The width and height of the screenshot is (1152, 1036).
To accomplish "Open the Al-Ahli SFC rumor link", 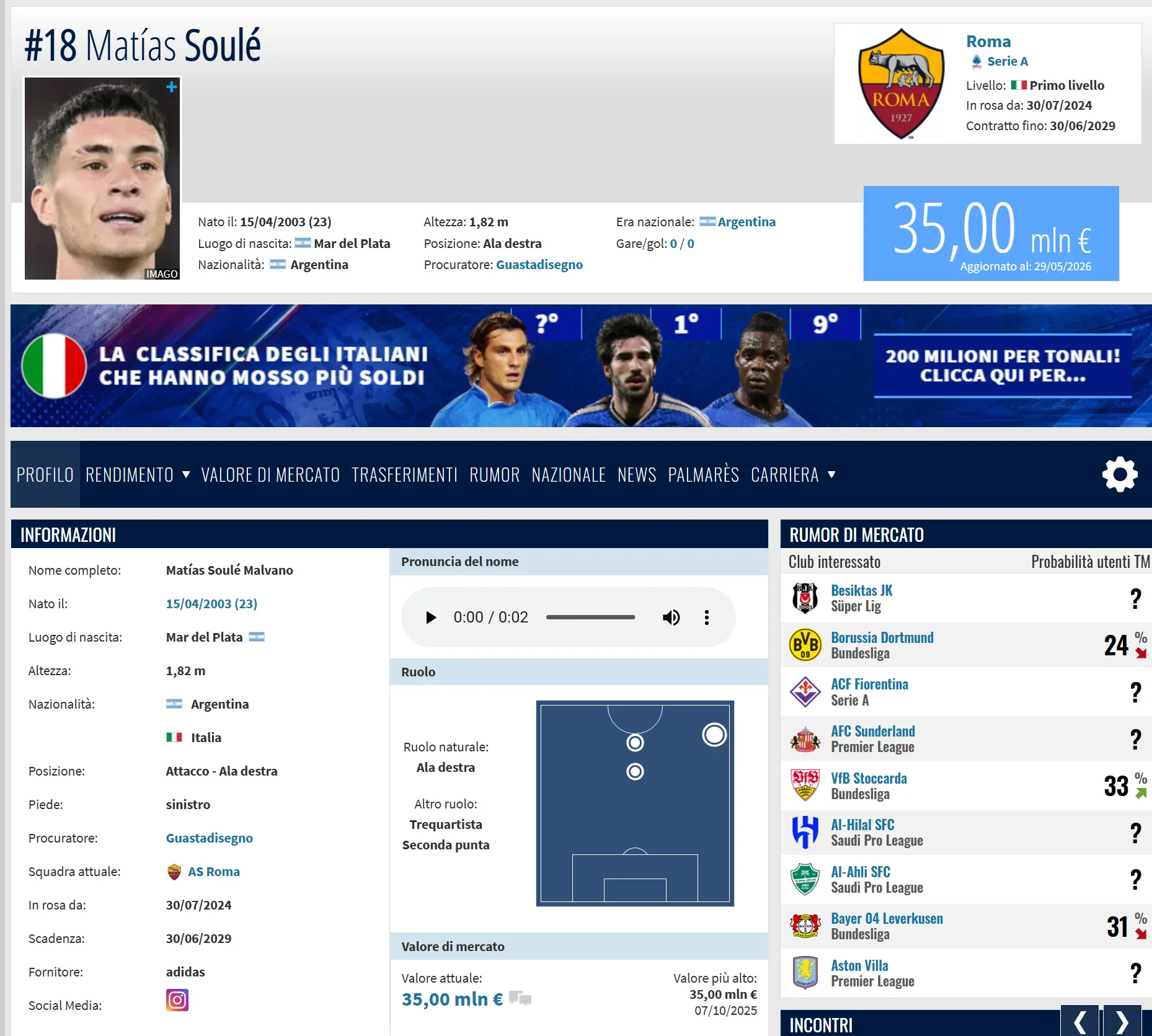I will coord(861,872).
